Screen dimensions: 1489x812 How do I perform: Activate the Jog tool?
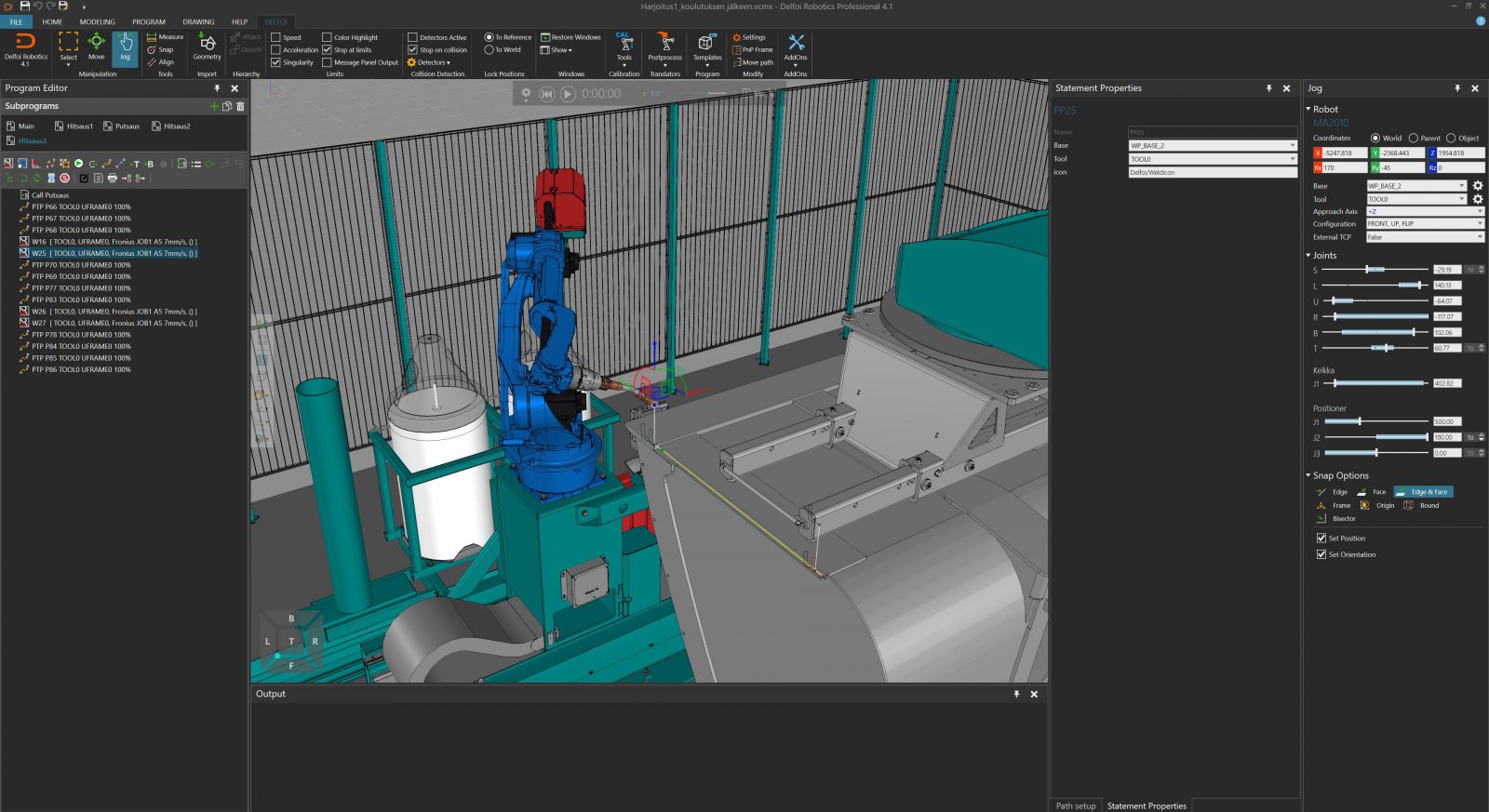125,46
